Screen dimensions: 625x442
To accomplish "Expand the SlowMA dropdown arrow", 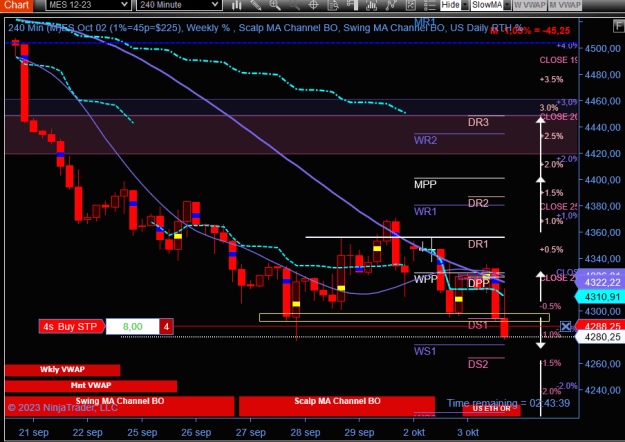I will click(x=507, y=5).
